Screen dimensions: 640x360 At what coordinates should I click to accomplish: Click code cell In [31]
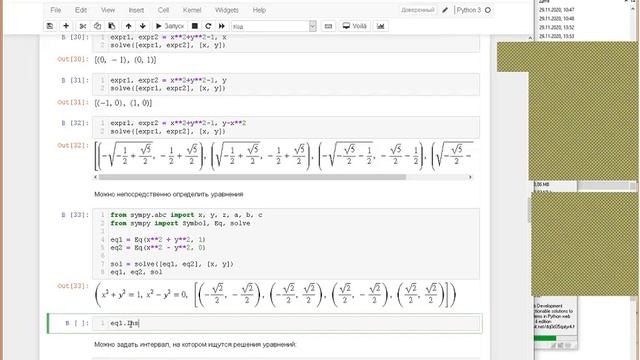tap(286, 84)
